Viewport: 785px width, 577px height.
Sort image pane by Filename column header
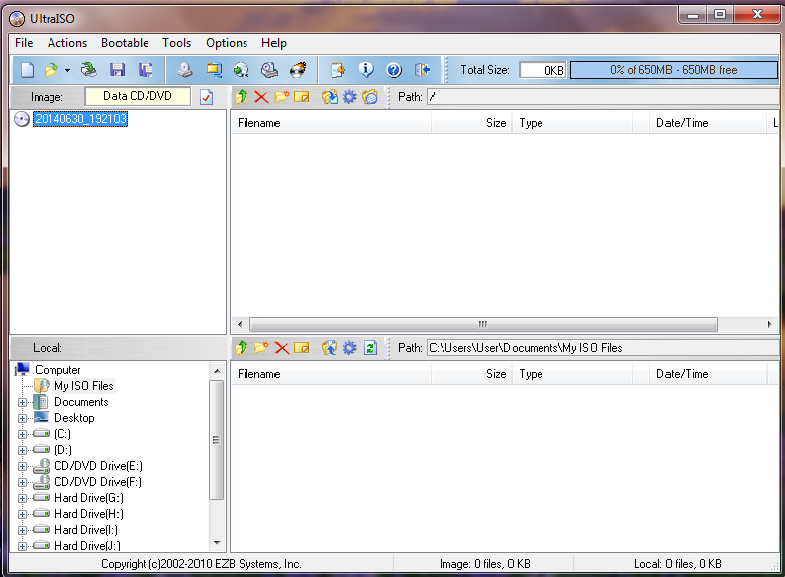[x=331, y=123]
